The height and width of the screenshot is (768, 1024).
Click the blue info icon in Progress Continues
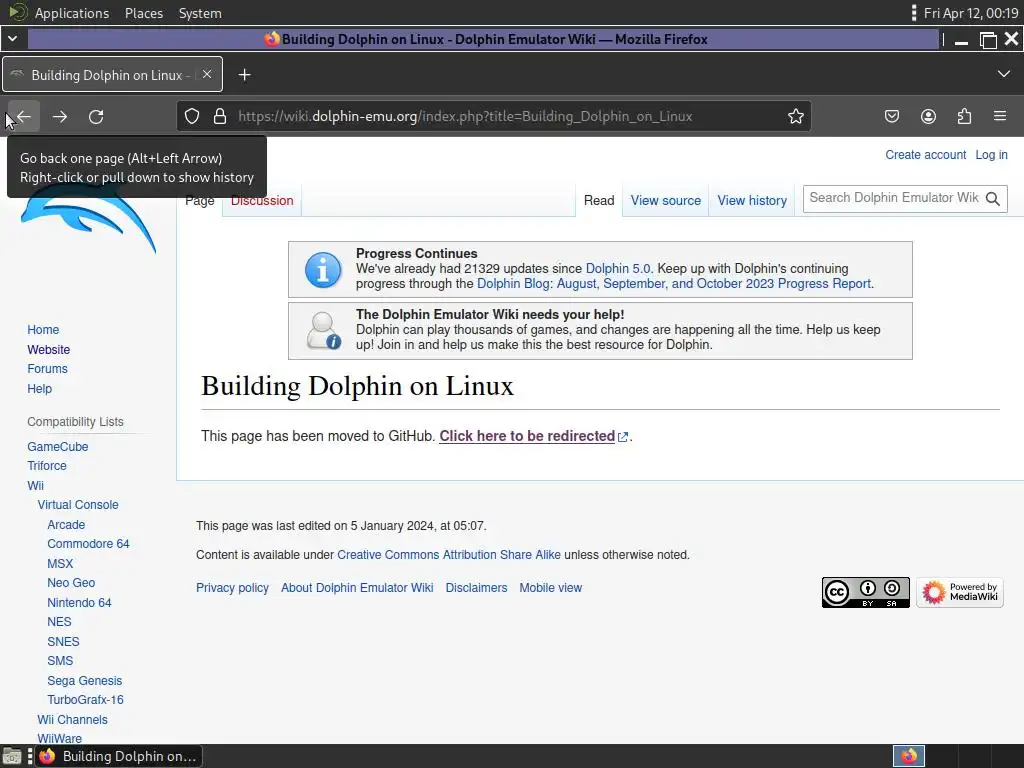tap(323, 270)
